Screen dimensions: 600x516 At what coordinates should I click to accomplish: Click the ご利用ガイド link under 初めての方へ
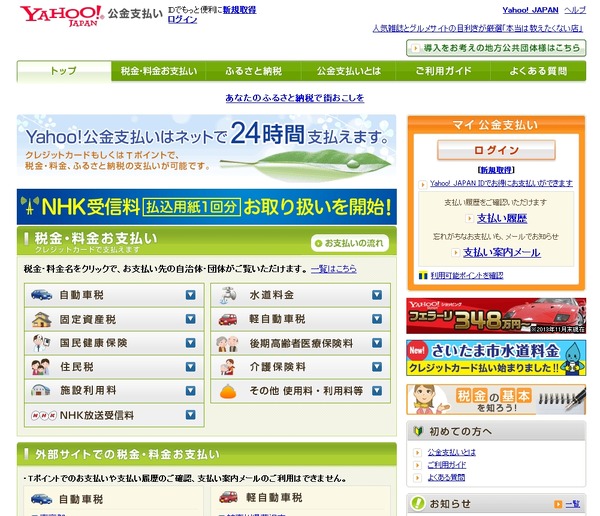click(447, 465)
